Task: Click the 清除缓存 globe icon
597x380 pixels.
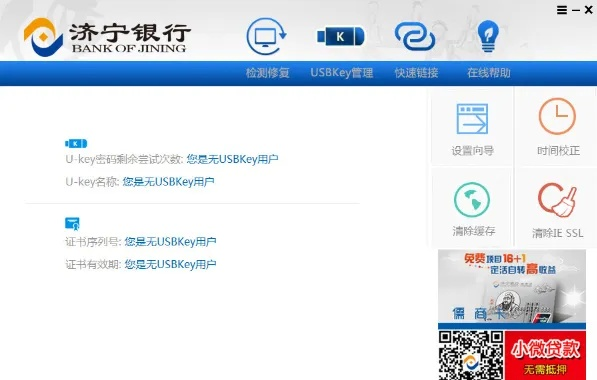Action: [472, 200]
